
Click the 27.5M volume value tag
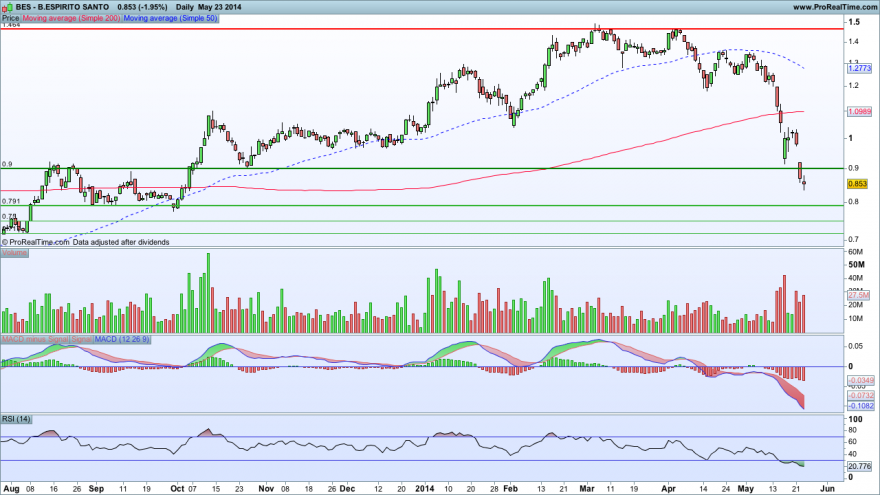[x=859, y=295]
